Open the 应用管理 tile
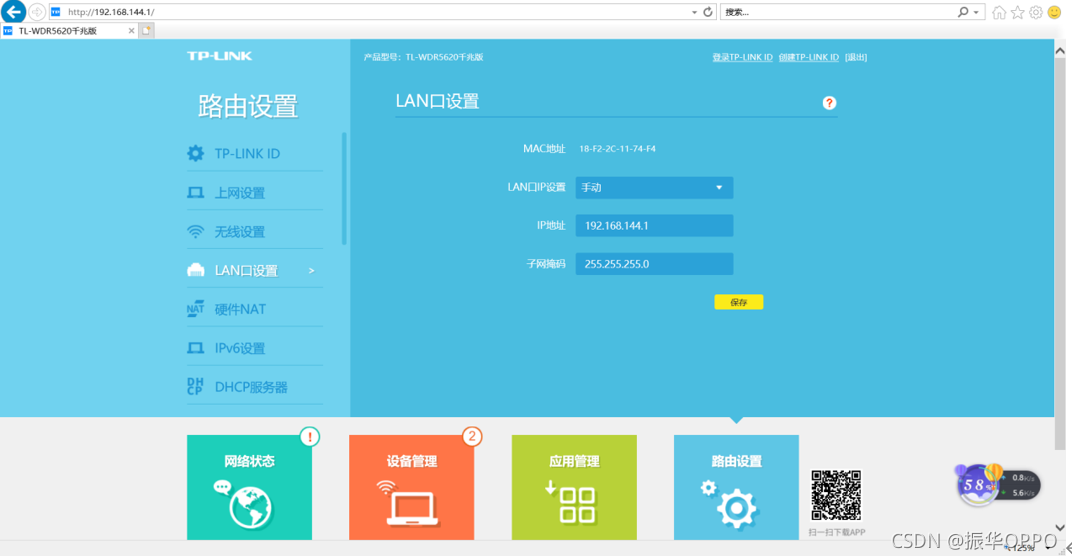The width and height of the screenshot is (1072, 559). tap(574, 487)
